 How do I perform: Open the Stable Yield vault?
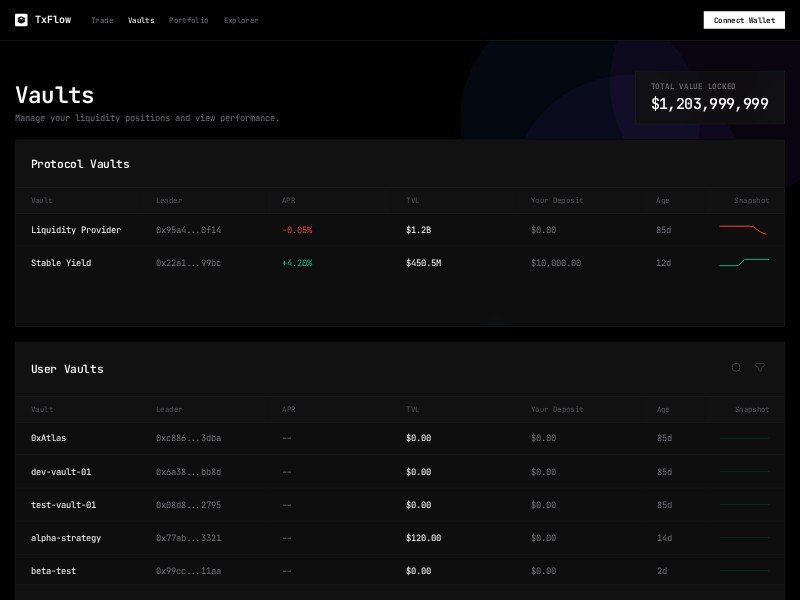(63, 263)
